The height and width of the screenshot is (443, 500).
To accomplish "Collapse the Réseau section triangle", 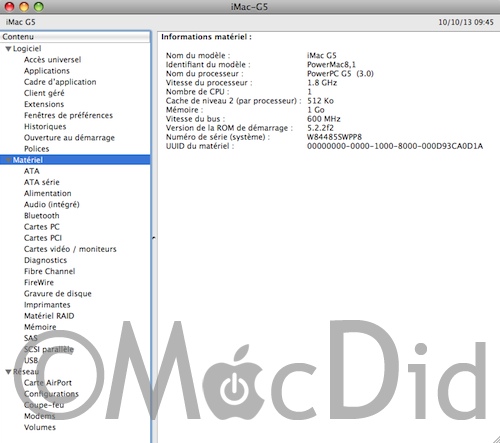I will pyautogui.click(x=9, y=372).
